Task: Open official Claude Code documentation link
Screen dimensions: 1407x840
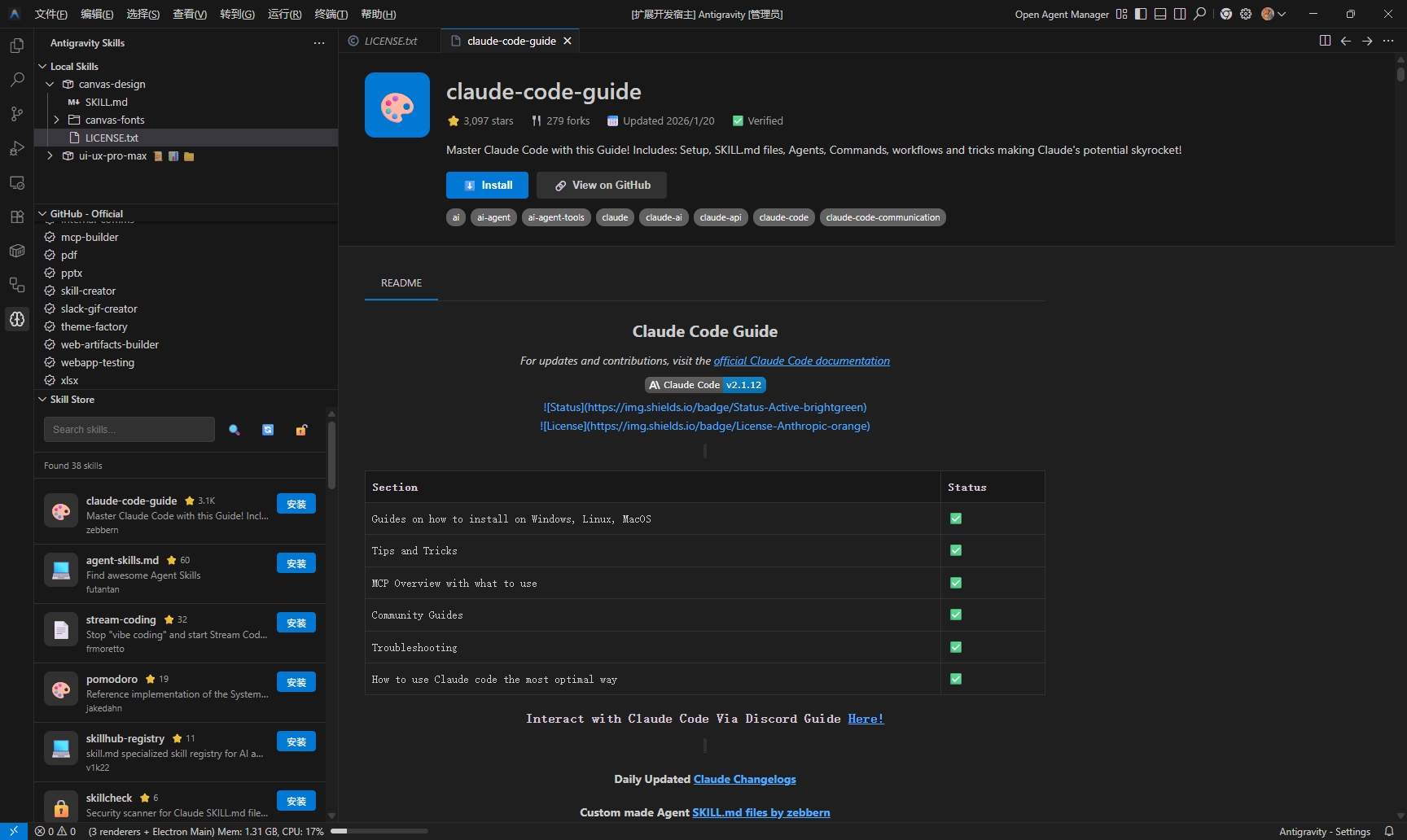Action: (x=802, y=361)
